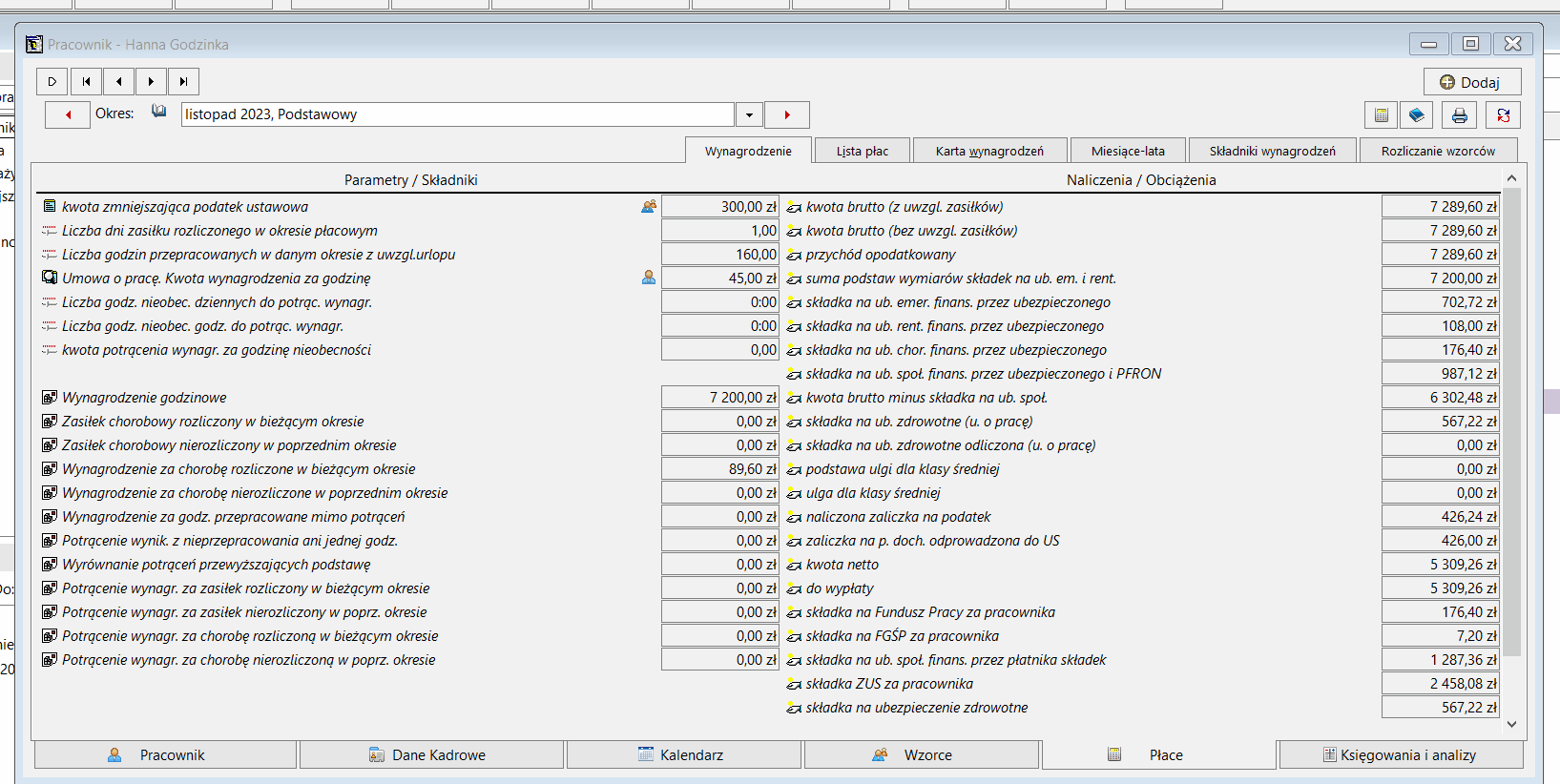Screen dimensions: 1560x784
Task: Click the icon beside kwota netto
Action: (x=794, y=565)
